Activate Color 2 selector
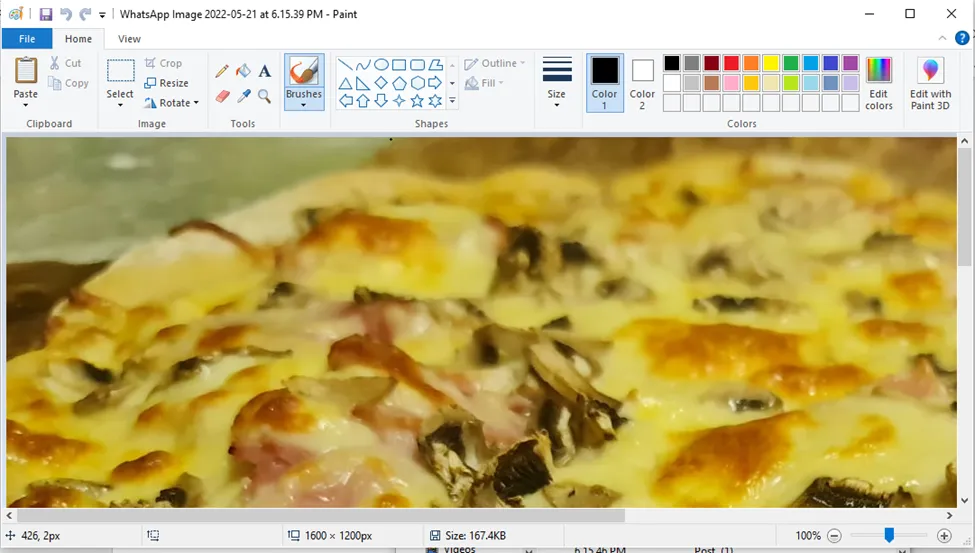 pos(642,83)
